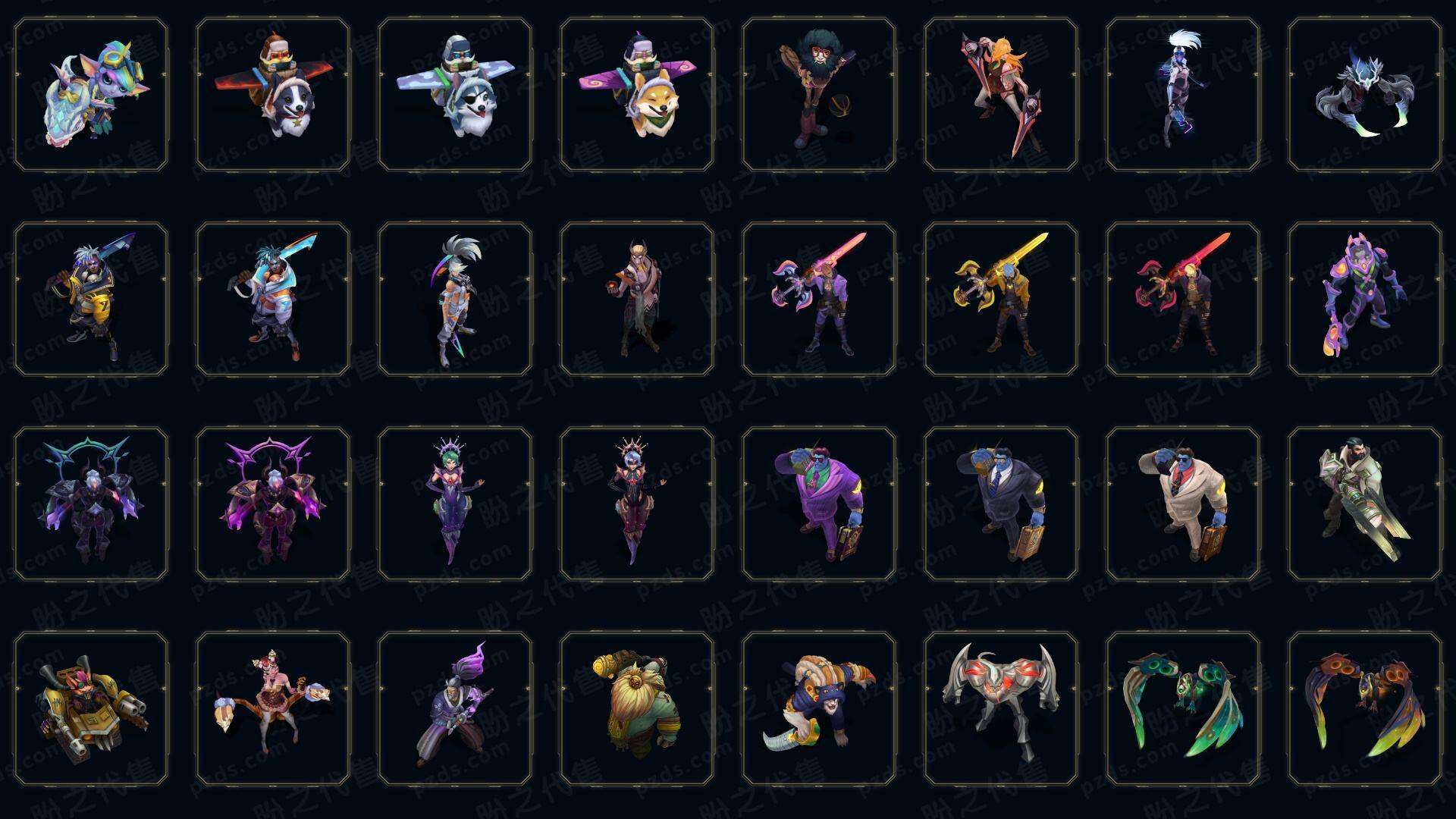Select the pastel dragon-riding yordle skin
1456x819 pixels.
click(x=91, y=95)
